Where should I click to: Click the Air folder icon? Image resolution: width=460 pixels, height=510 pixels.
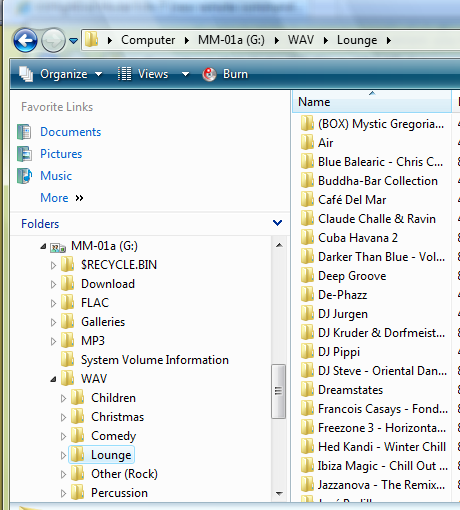coord(307,142)
